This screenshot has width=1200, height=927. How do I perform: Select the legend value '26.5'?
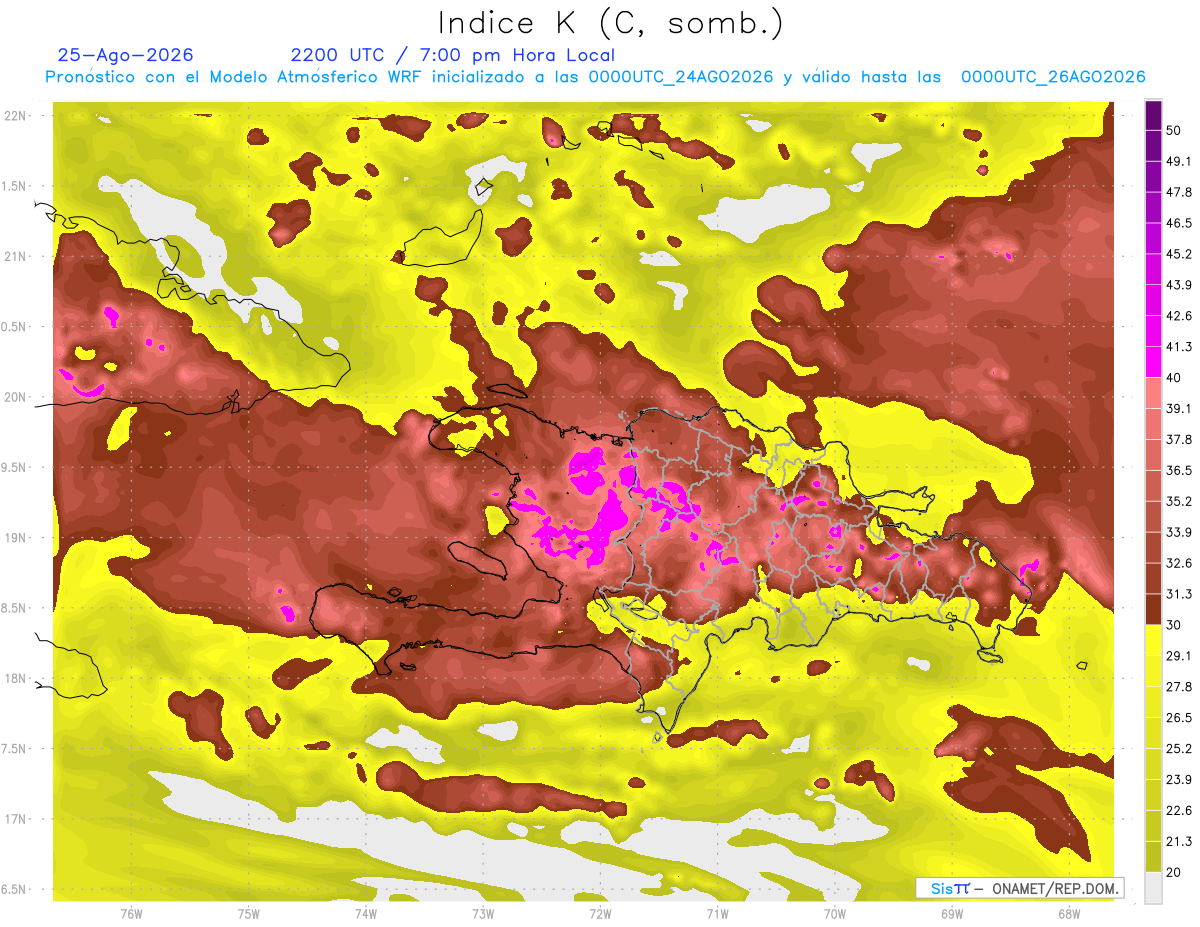tap(1179, 718)
